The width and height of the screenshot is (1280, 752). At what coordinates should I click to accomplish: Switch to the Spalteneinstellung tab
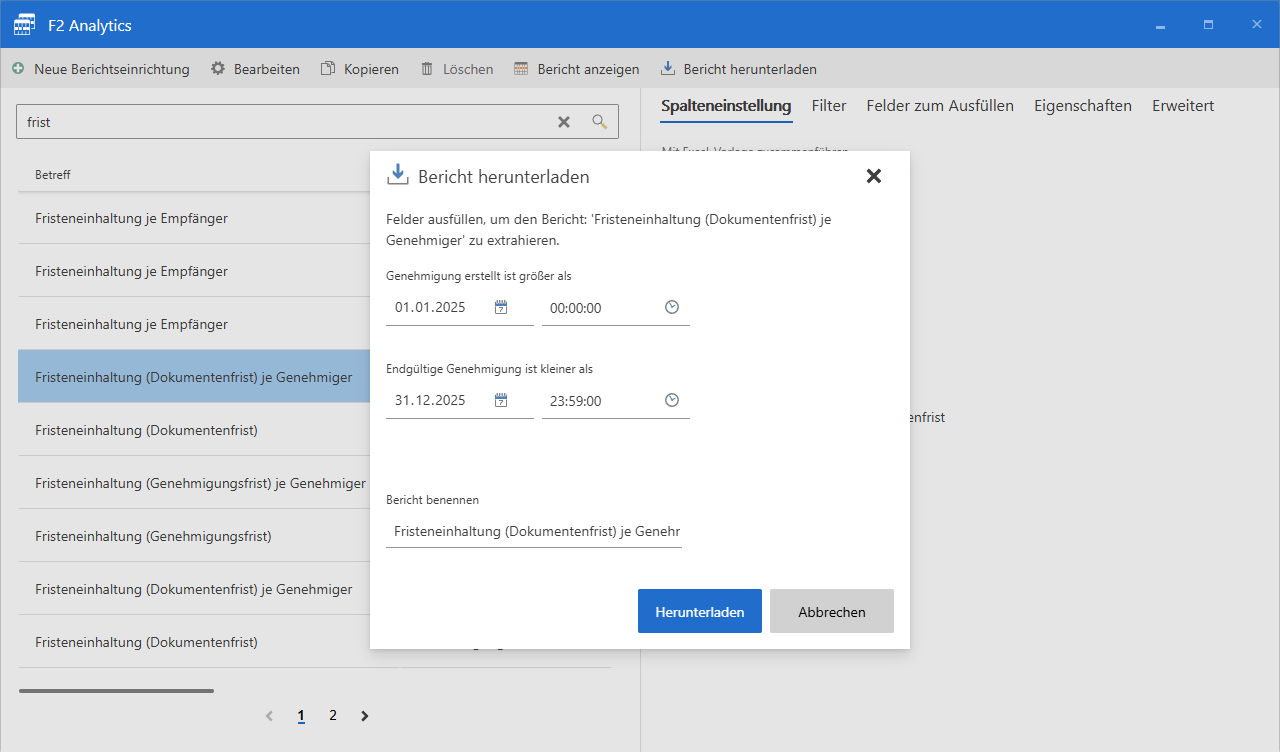coord(726,106)
